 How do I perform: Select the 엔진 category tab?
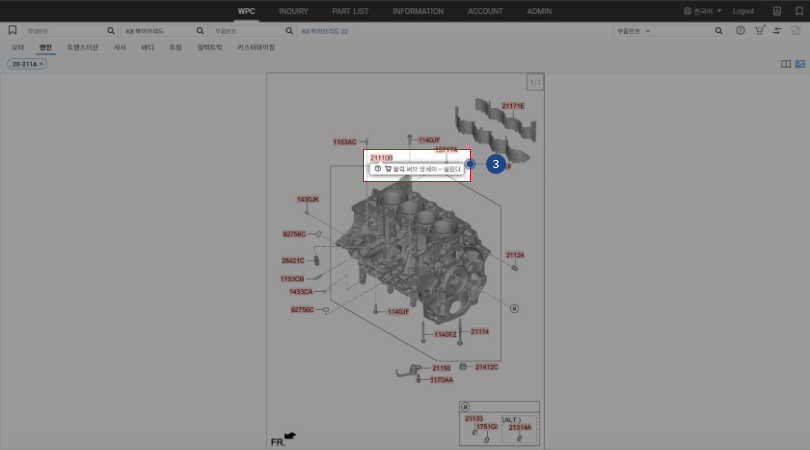(45, 47)
